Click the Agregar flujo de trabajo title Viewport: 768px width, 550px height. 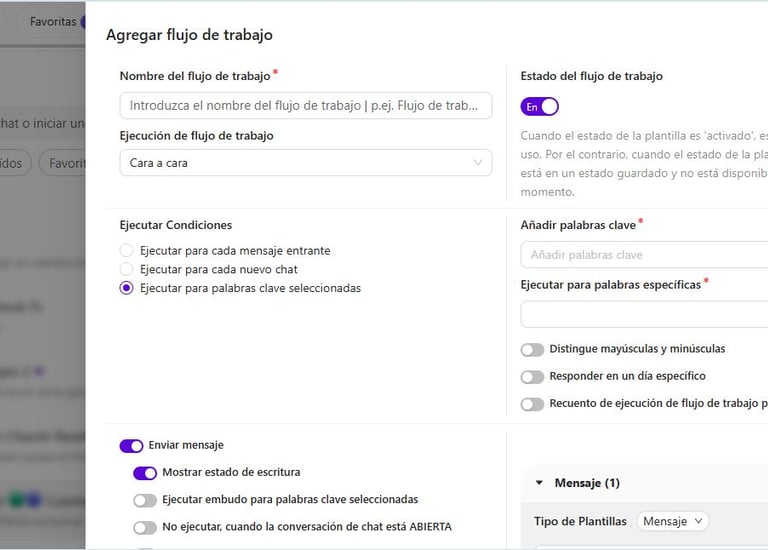point(189,35)
